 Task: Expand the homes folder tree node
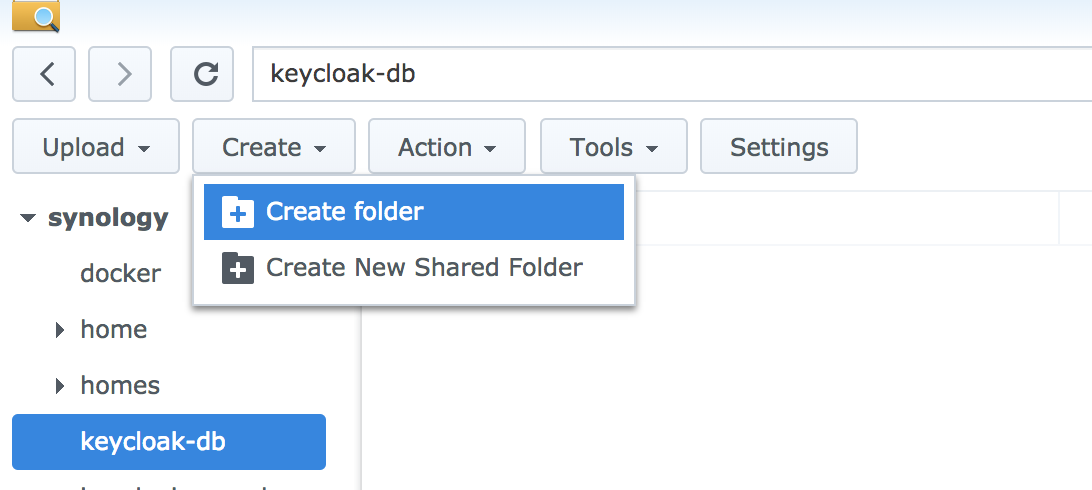click(60, 386)
